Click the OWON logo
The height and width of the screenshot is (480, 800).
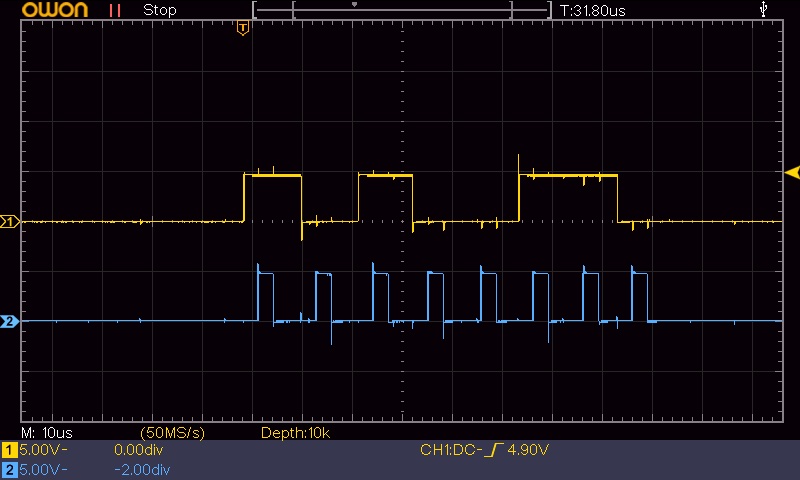pyautogui.click(x=55, y=10)
